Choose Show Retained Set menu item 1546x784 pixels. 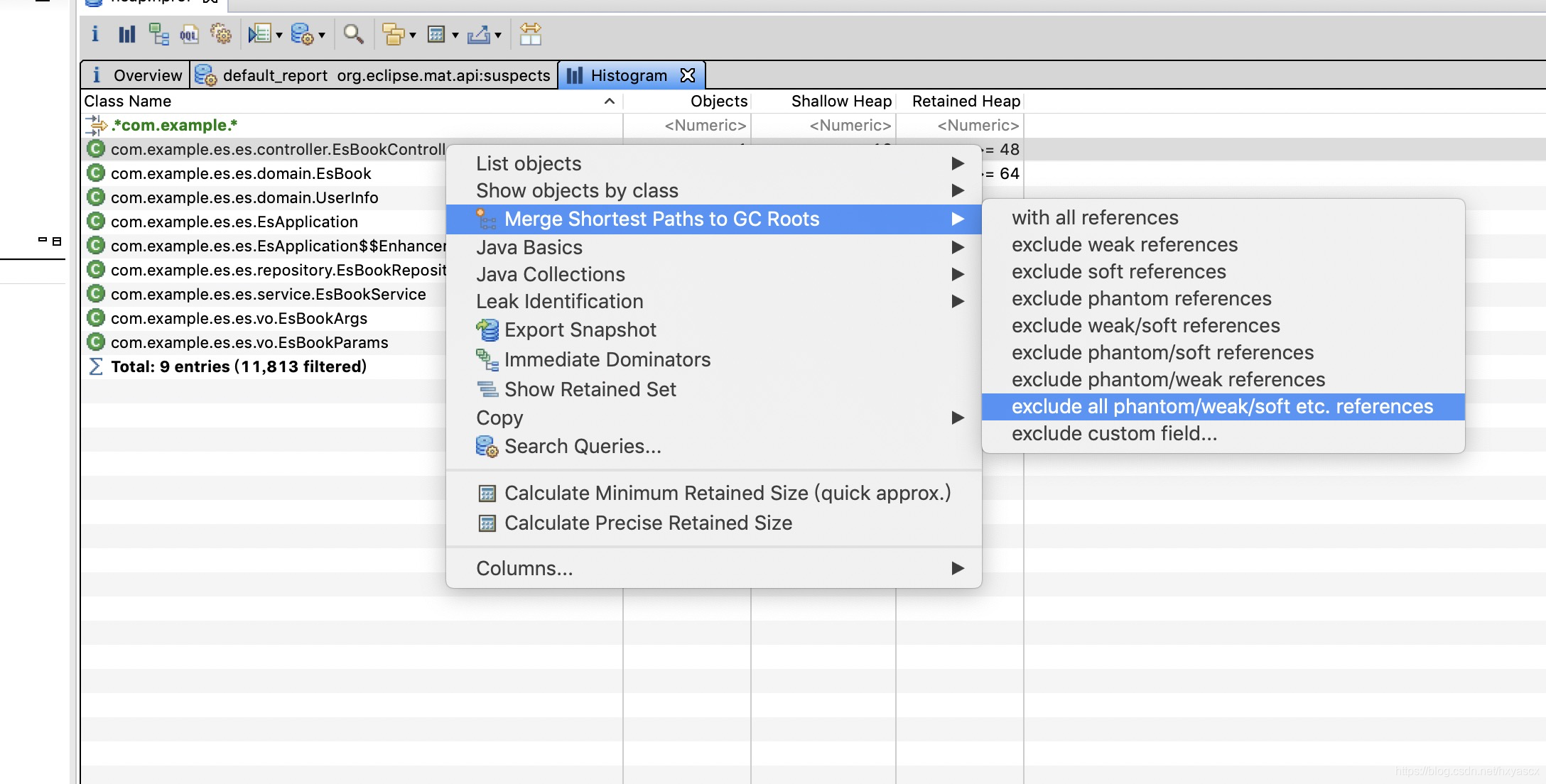pos(713,389)
